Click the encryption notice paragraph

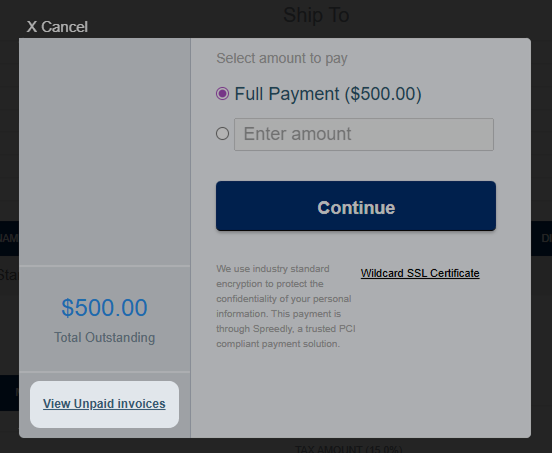click(286, 306)
